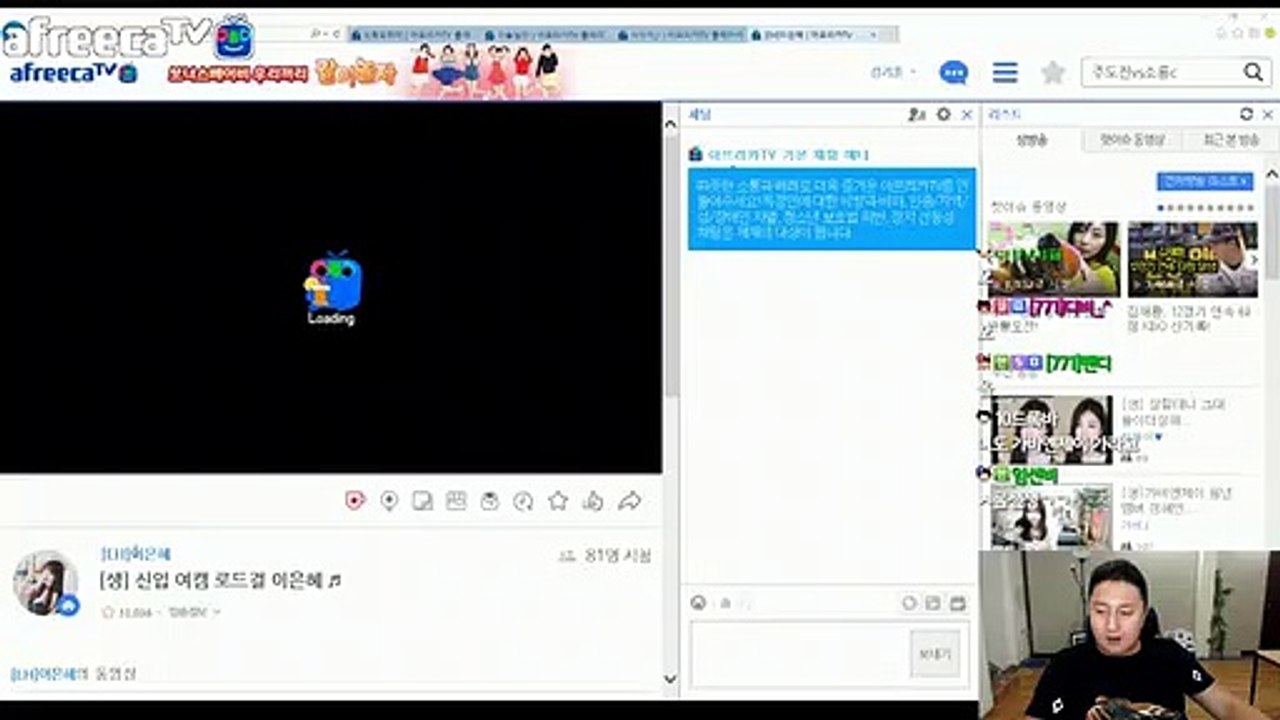The width and height of the screenshot is (1280, 720).
Task: Click the afreecaTV chat notice title
Action: (x=779, y=154)
